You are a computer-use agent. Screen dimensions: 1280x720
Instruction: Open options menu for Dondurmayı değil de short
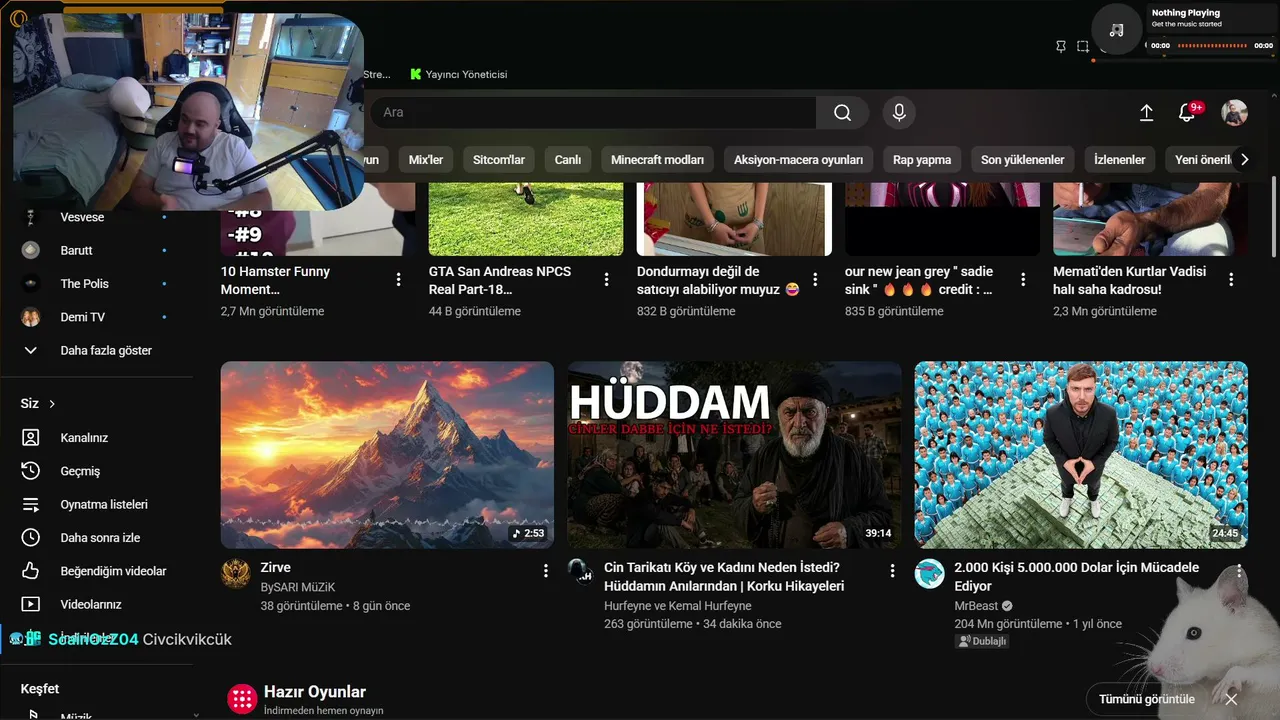(815, 280)
